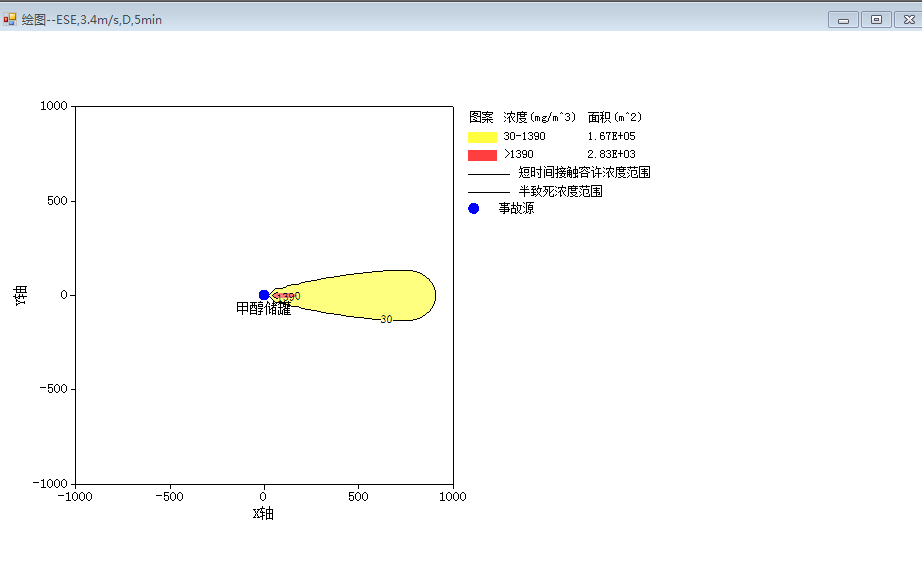Click the X轴 axis title
Image resolution: width=922 pixels, height=573 pixels.
coord(263,514)
